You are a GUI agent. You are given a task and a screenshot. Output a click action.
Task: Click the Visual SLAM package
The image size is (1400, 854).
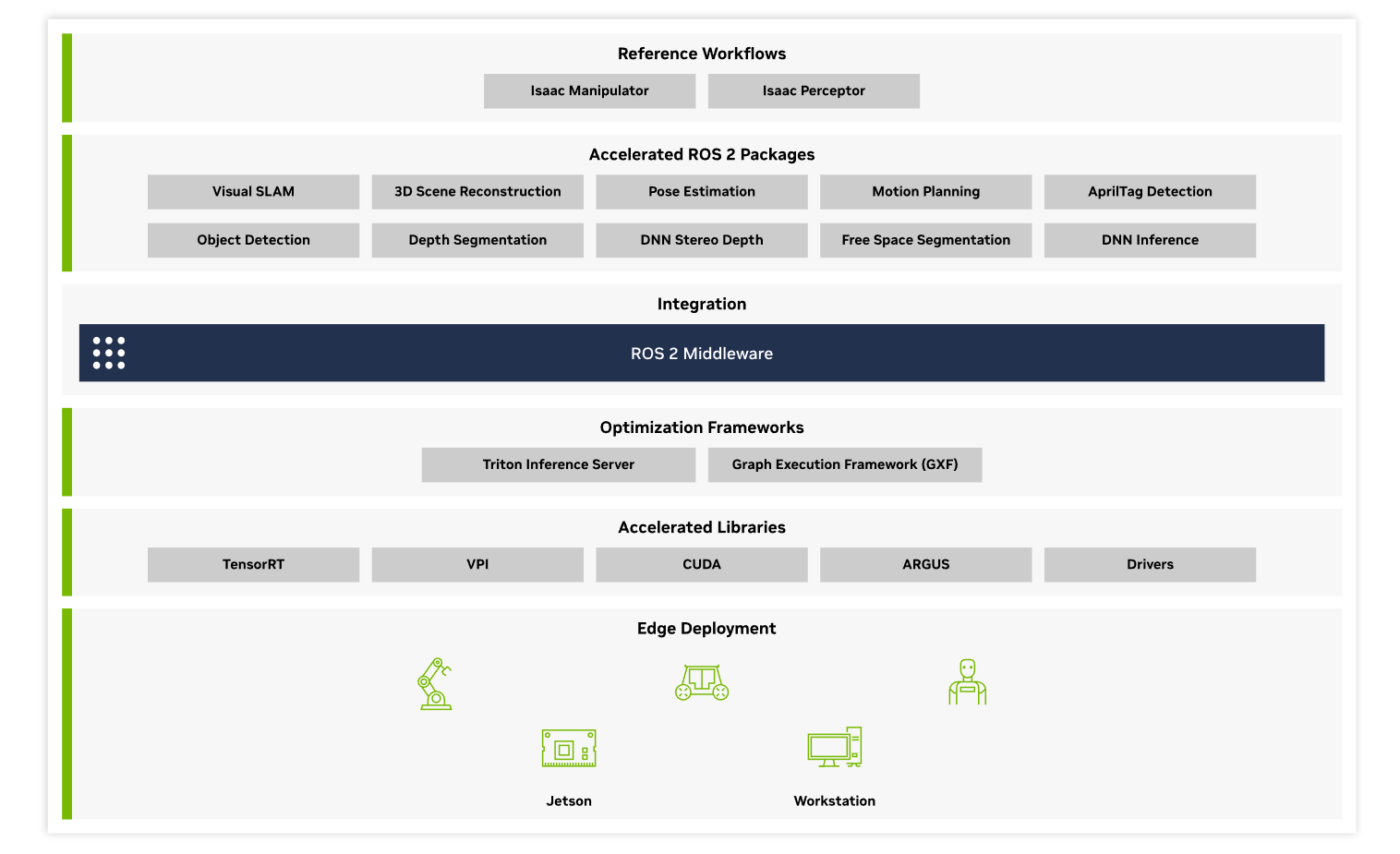[253, 191]
